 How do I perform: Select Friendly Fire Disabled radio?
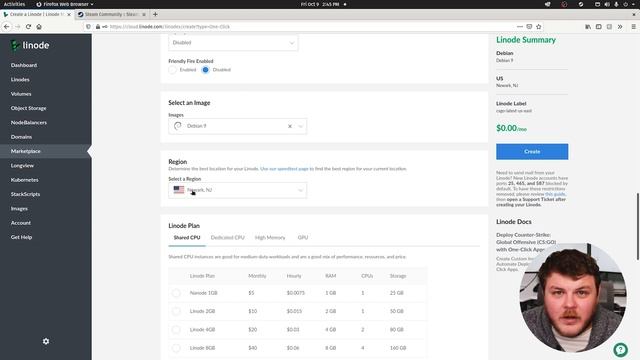point(206,70)
